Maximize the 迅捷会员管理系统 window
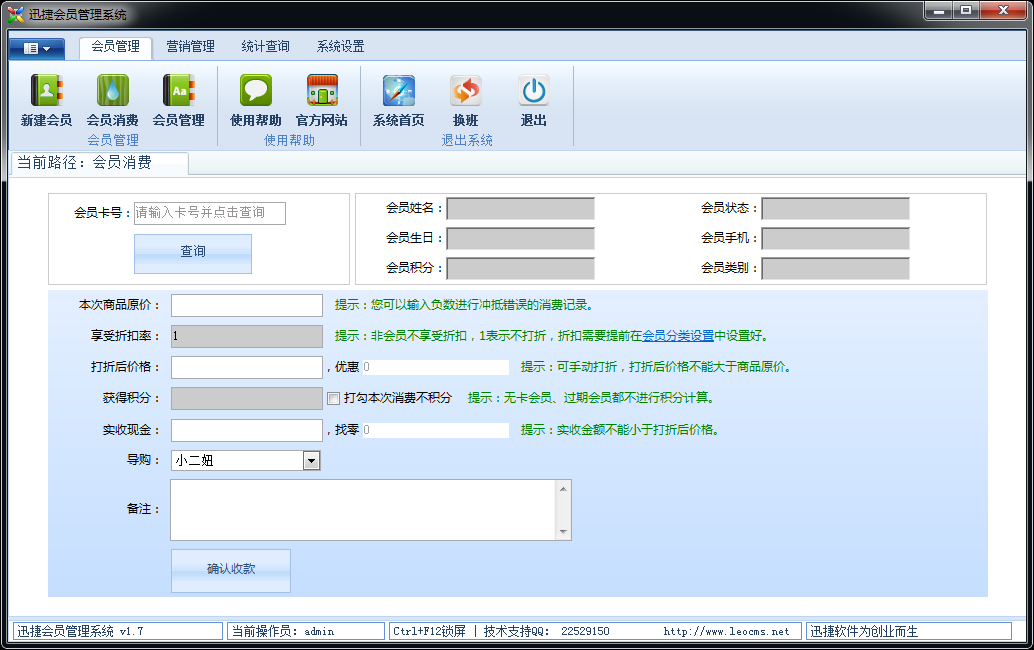Image resolution: width=1034 pixels, height=650 pixels. tap(966, 11)
